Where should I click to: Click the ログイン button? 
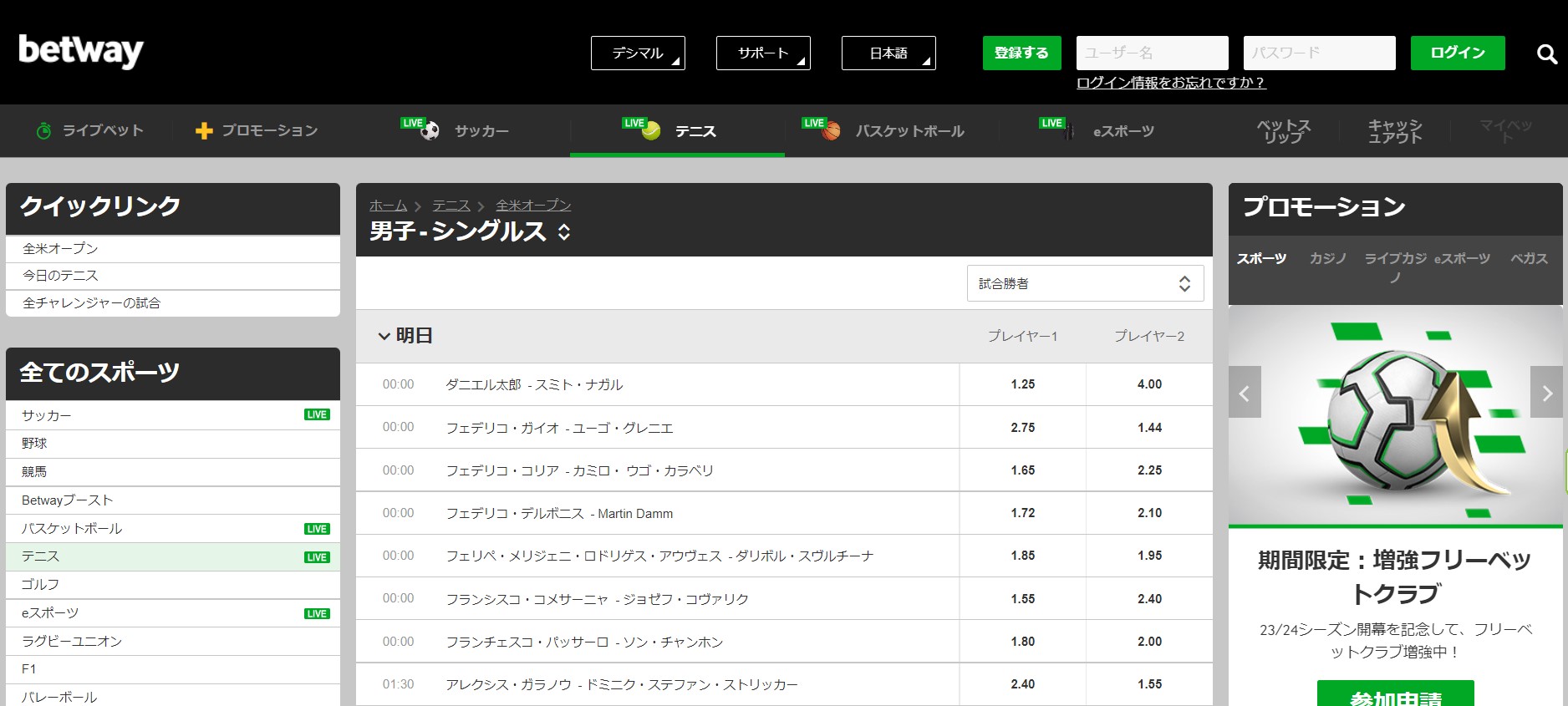[1458, 53]
